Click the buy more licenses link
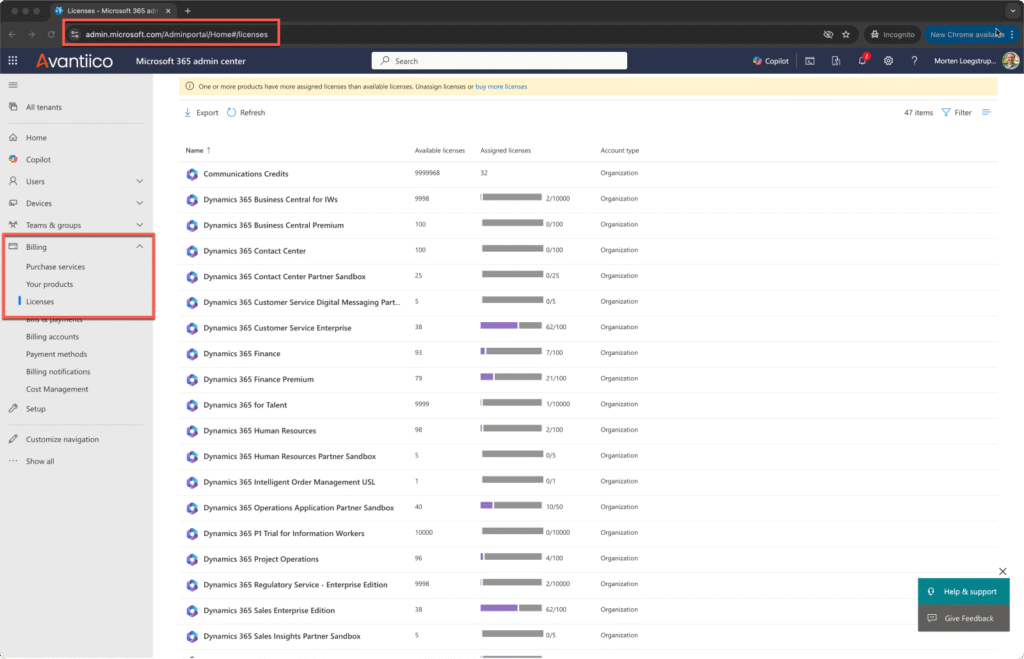This screenshot has width=1024, height=659. click(x=501, y=86)
